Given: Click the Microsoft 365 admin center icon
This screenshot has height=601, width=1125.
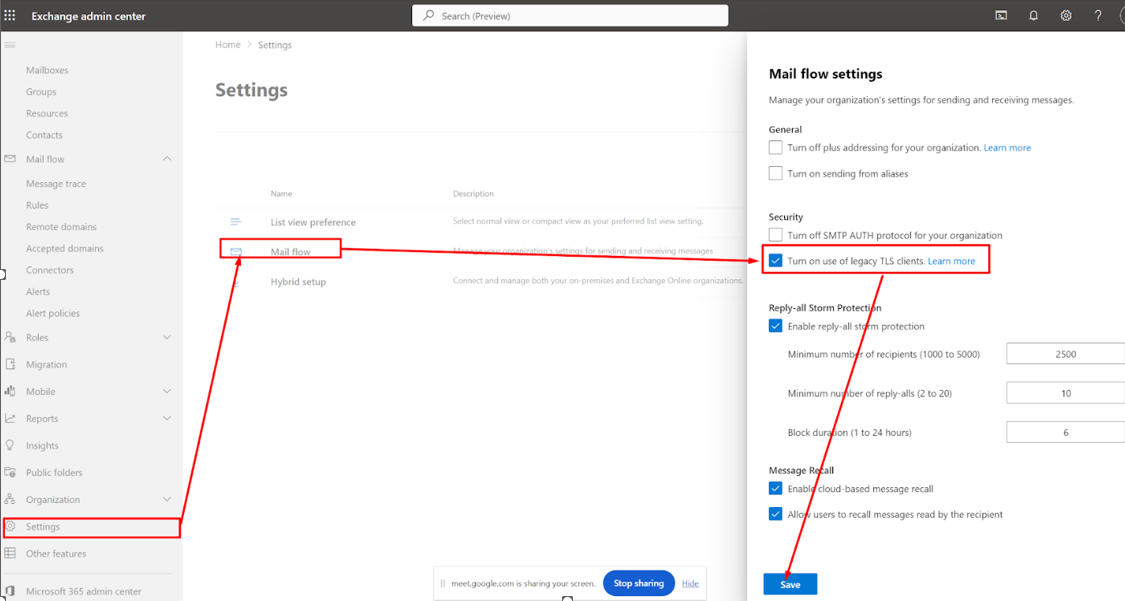Looking at the screenshot, I should [x=10, y=592].
